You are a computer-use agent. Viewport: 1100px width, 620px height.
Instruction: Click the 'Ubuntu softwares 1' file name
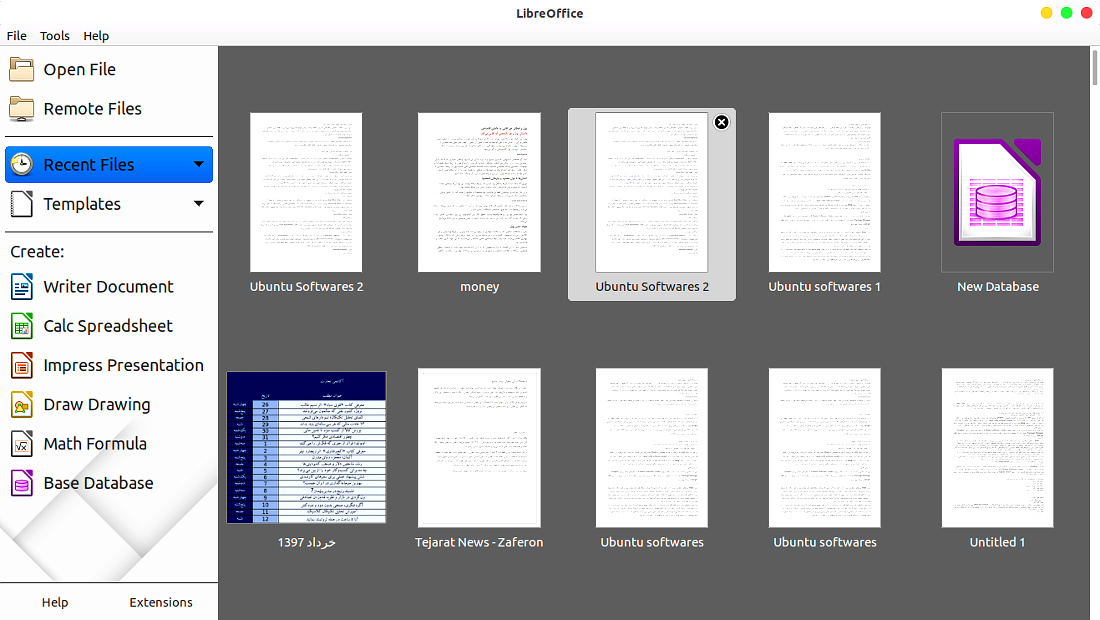(824, 287)
